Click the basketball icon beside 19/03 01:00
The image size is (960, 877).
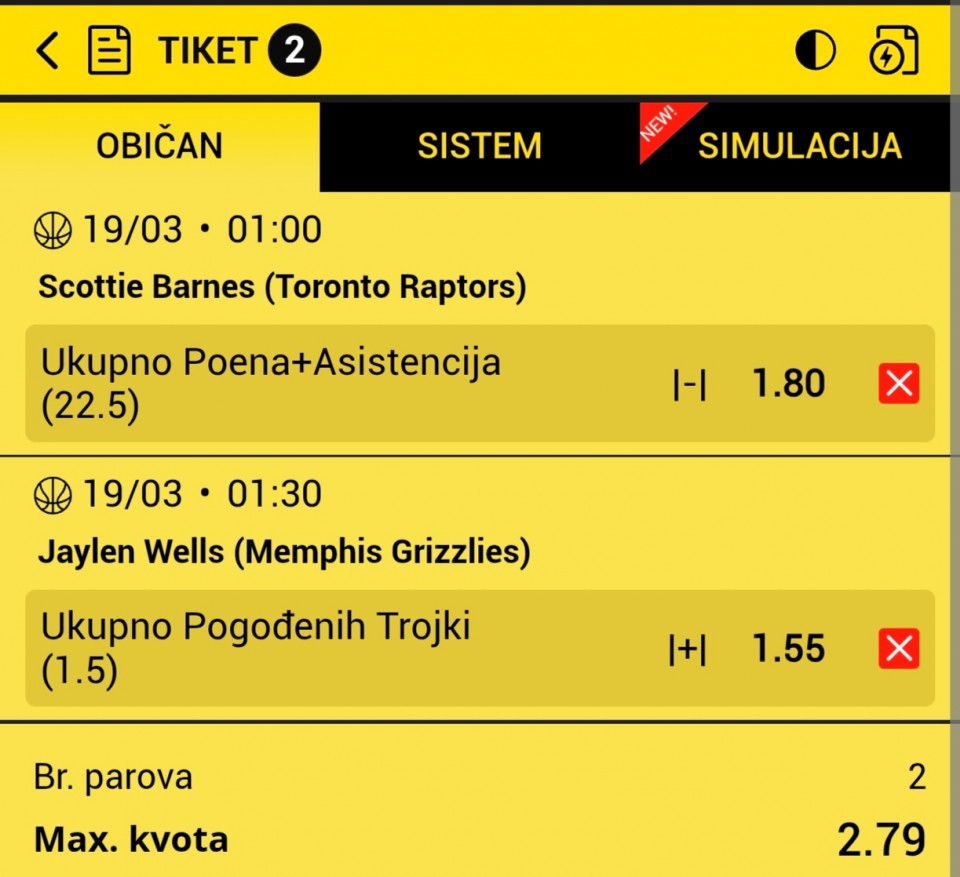pyautogui.click(x=53, y=231)
